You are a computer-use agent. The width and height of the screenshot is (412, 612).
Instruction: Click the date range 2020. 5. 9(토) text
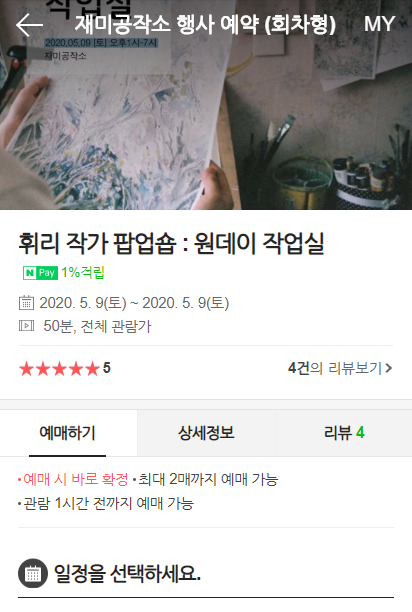134,303
